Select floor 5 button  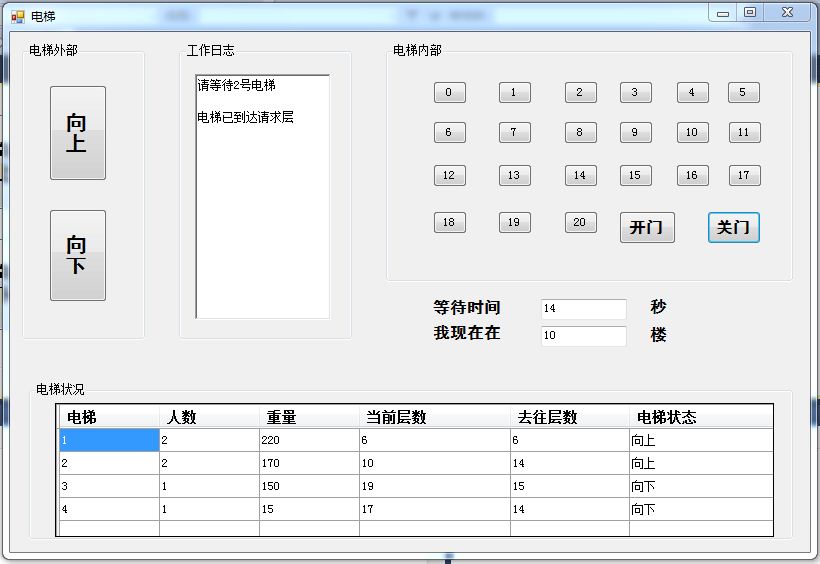(744, 93)
